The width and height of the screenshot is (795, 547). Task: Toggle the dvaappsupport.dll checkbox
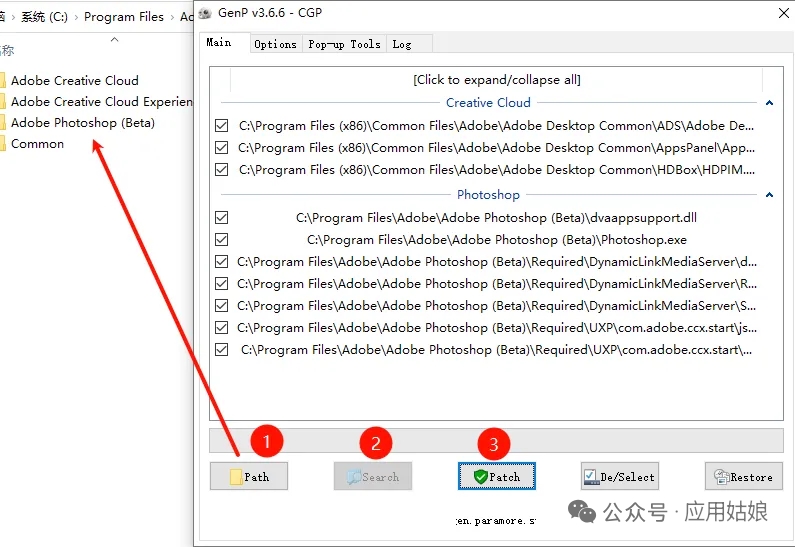pos(222,218)
